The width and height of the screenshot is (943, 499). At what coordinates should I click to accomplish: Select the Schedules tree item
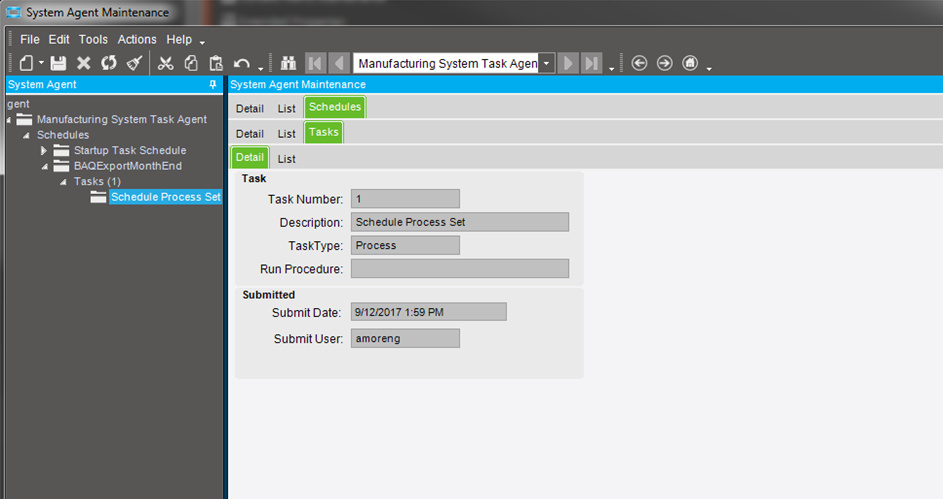(63, 135)
